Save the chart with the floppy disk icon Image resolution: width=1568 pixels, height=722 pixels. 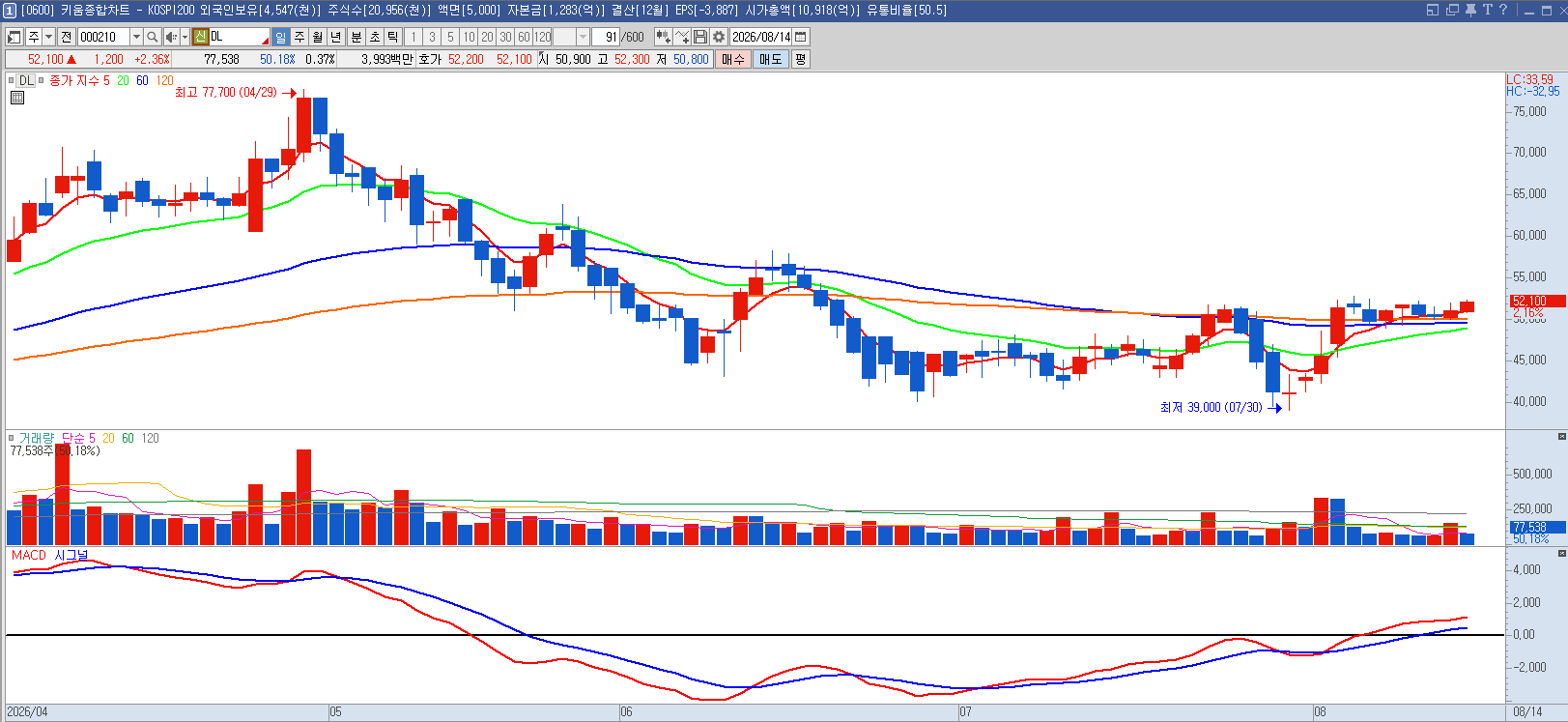pos(700,37)
